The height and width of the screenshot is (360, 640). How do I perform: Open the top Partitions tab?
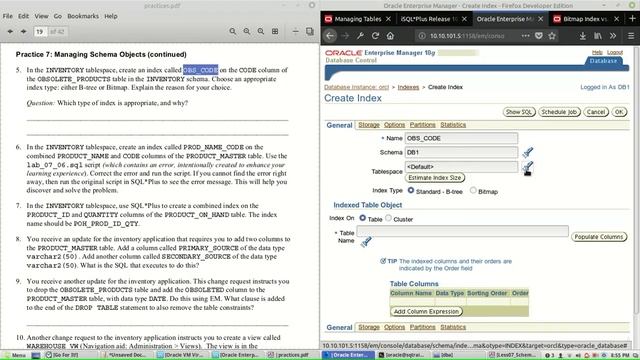(422, 125)
